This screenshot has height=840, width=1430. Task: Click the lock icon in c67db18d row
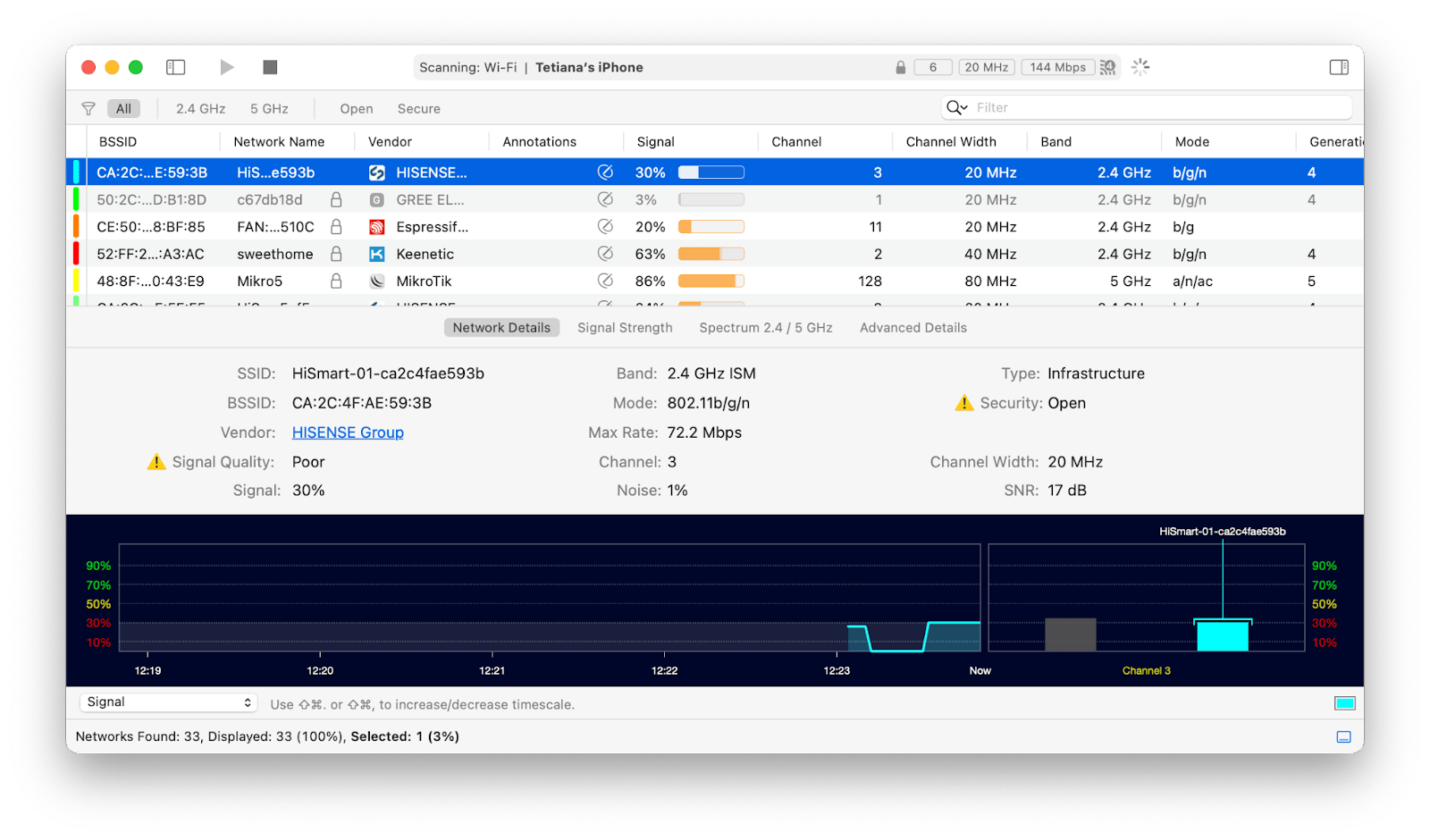336,199
